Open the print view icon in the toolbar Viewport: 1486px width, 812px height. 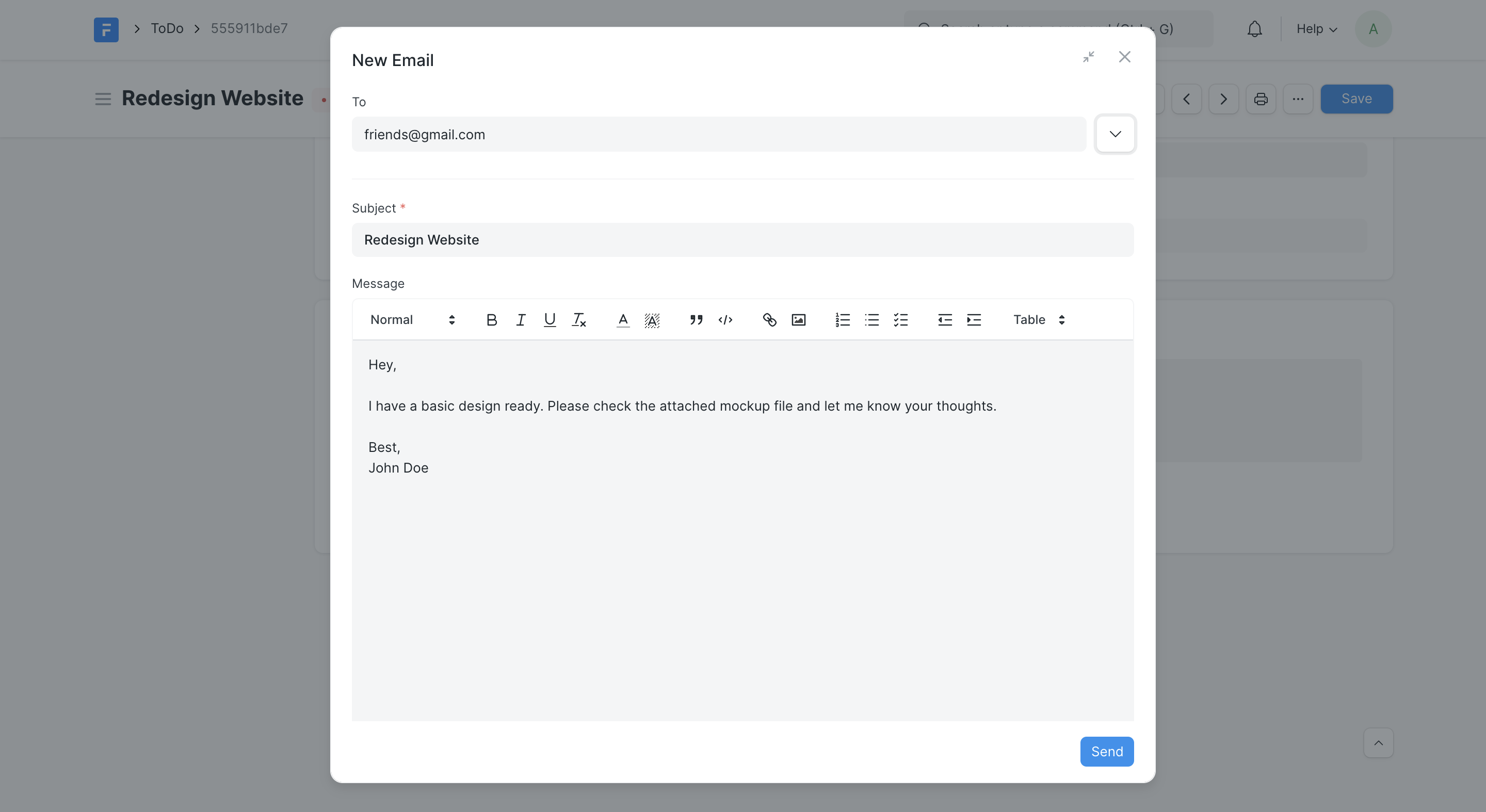pos(1261,99)
